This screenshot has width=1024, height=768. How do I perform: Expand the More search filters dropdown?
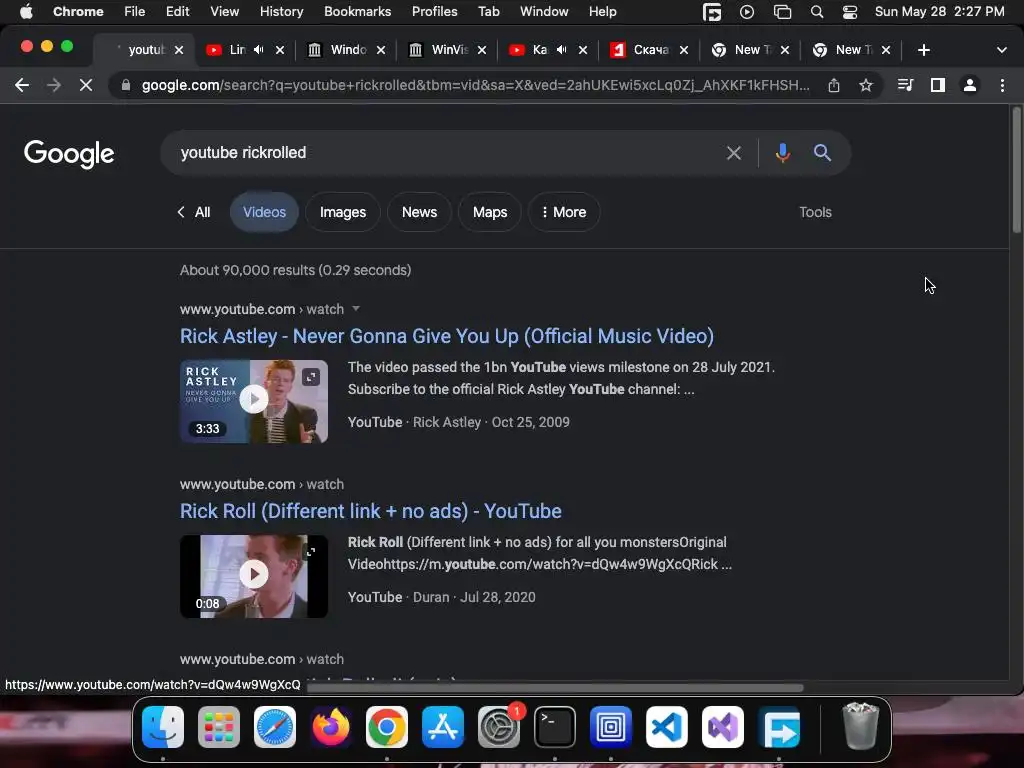pyautogui.click(x=564, y=212)
